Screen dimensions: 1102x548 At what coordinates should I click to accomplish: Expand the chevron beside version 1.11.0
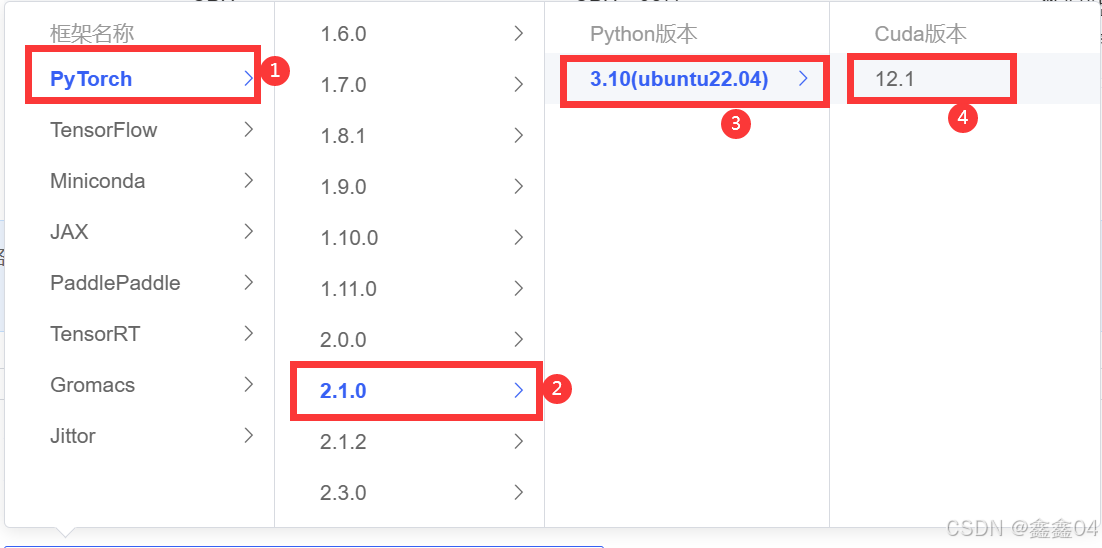[x=518, y=289]
